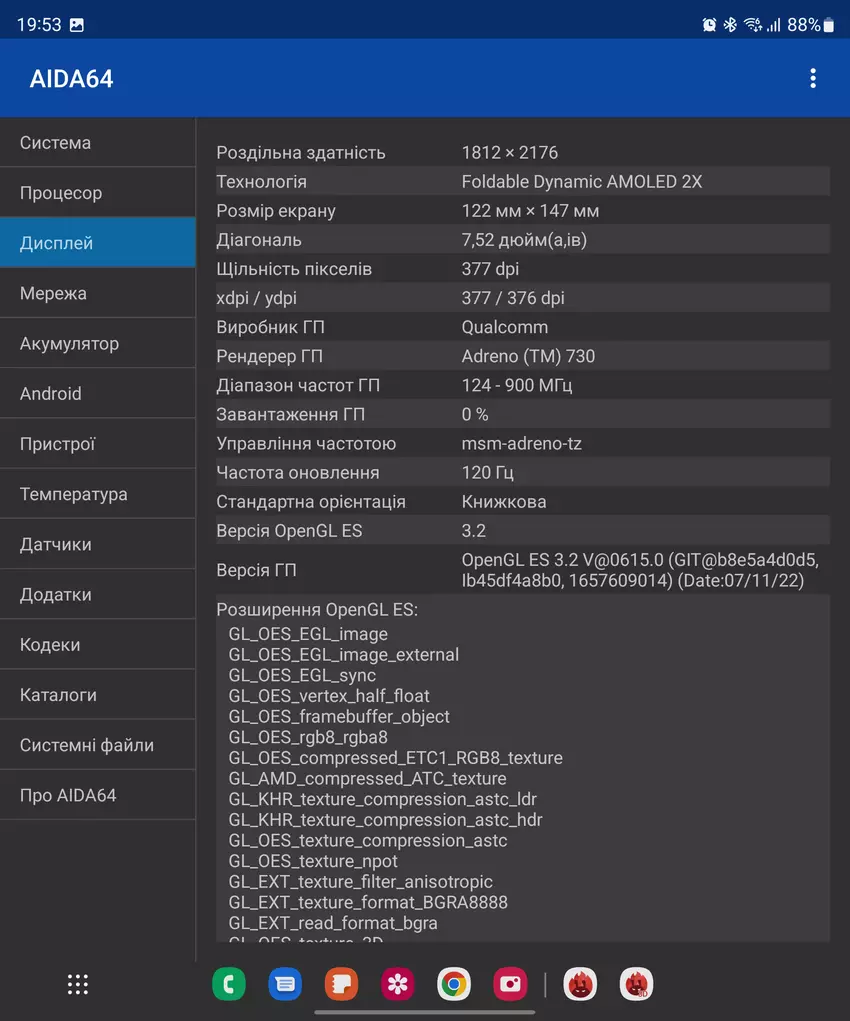
Task: Show the Кодеки section
Action: [x=97, y=645]
